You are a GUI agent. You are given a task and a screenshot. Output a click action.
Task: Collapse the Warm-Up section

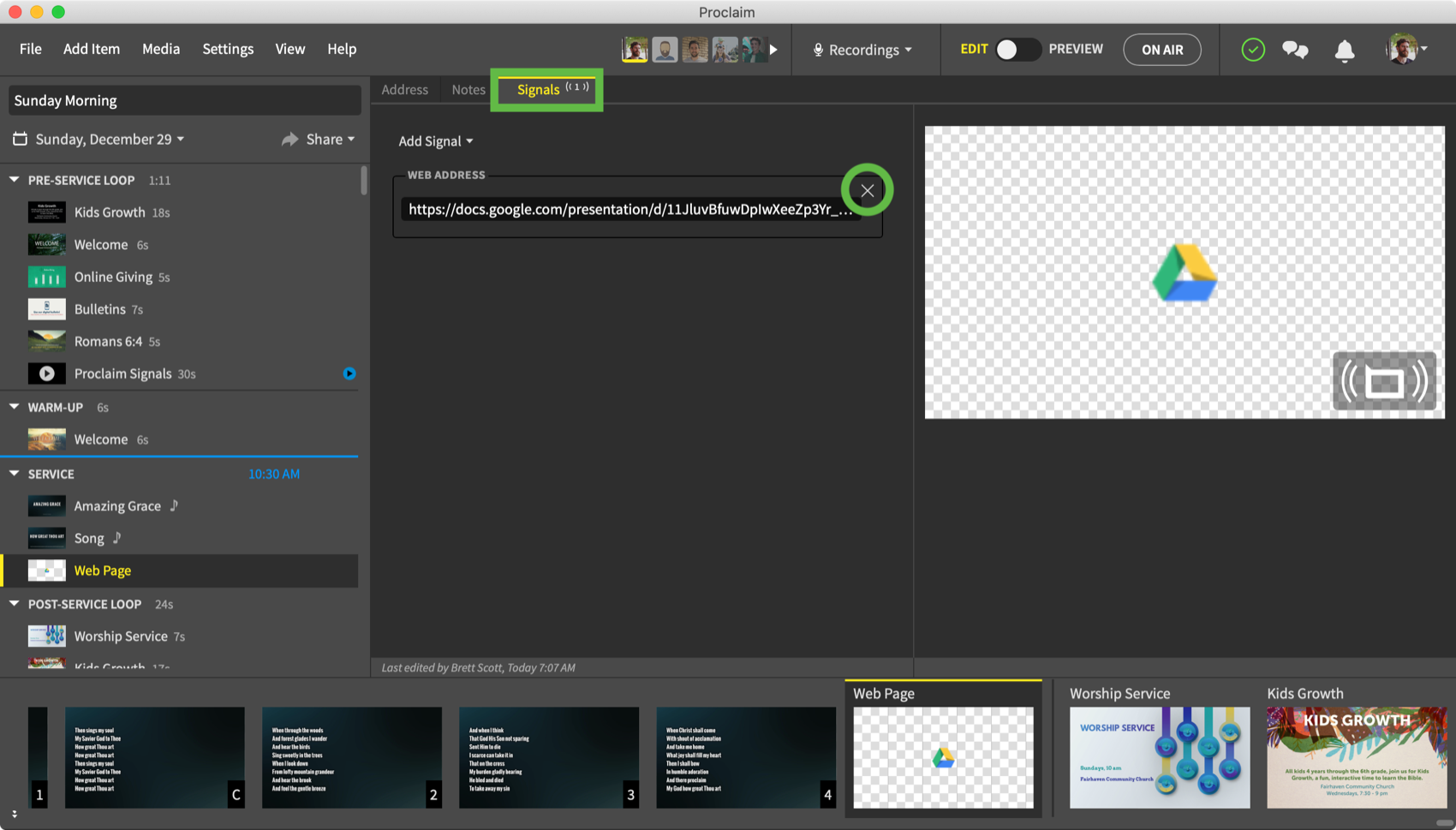15,407
